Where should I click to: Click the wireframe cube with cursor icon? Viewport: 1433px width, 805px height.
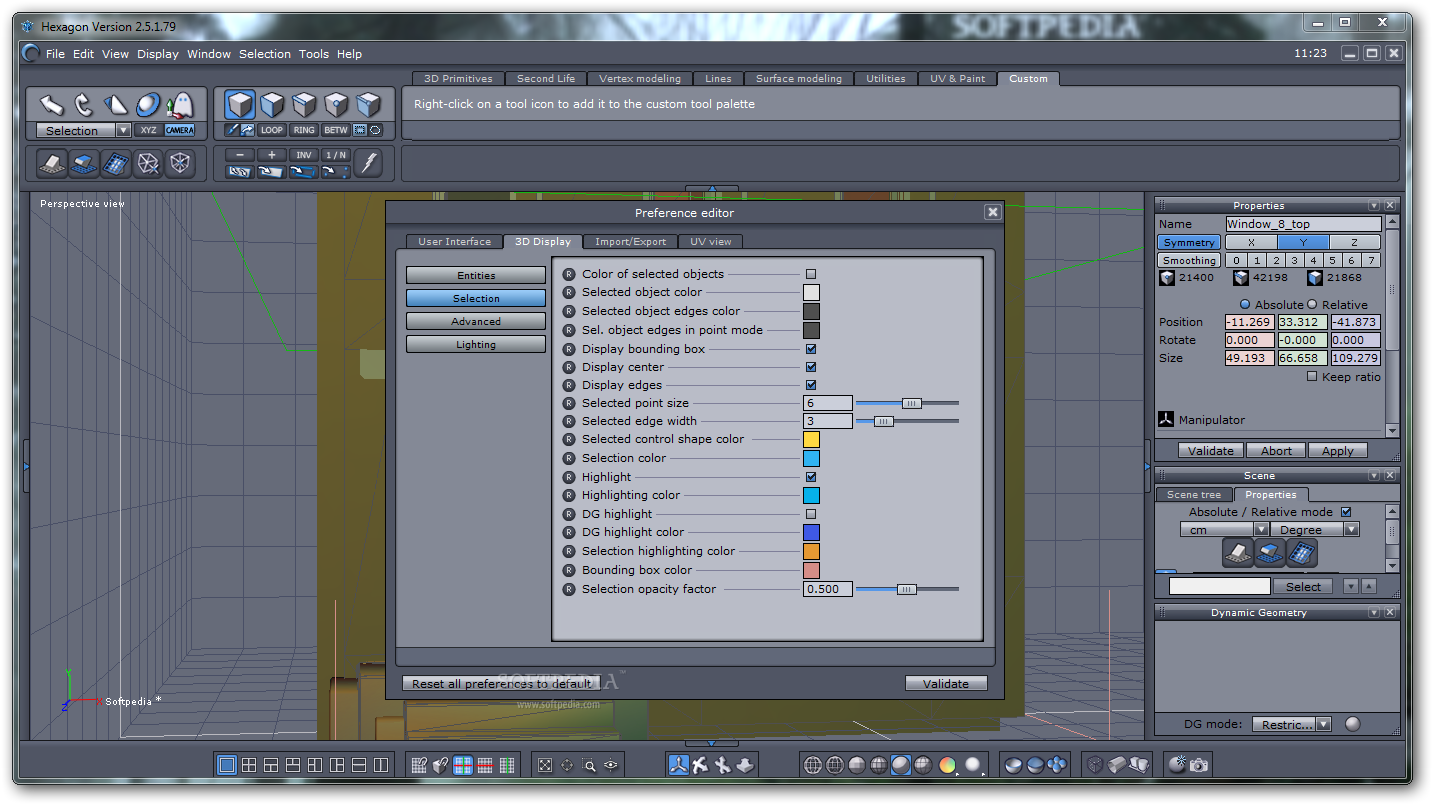point(149,163)
